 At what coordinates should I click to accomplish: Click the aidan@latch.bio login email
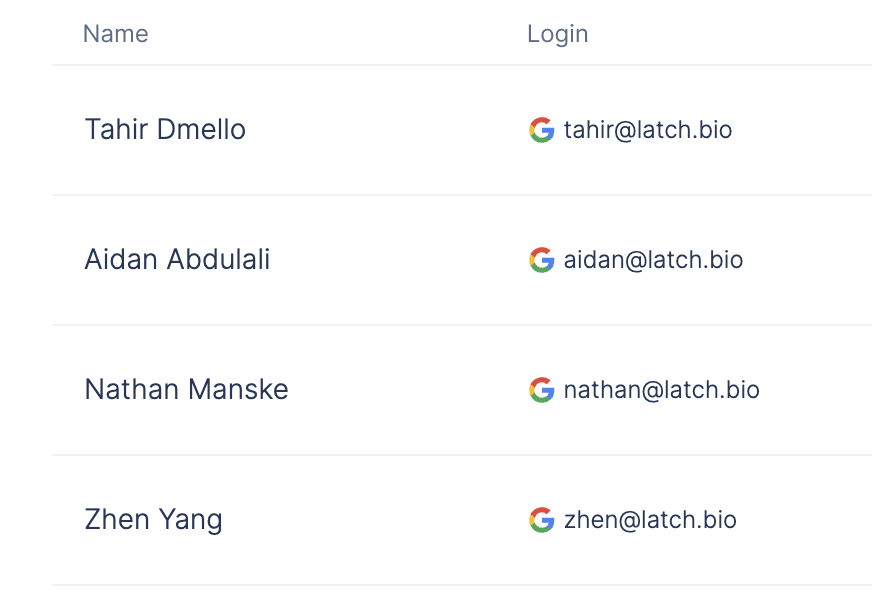coord(653,260)
